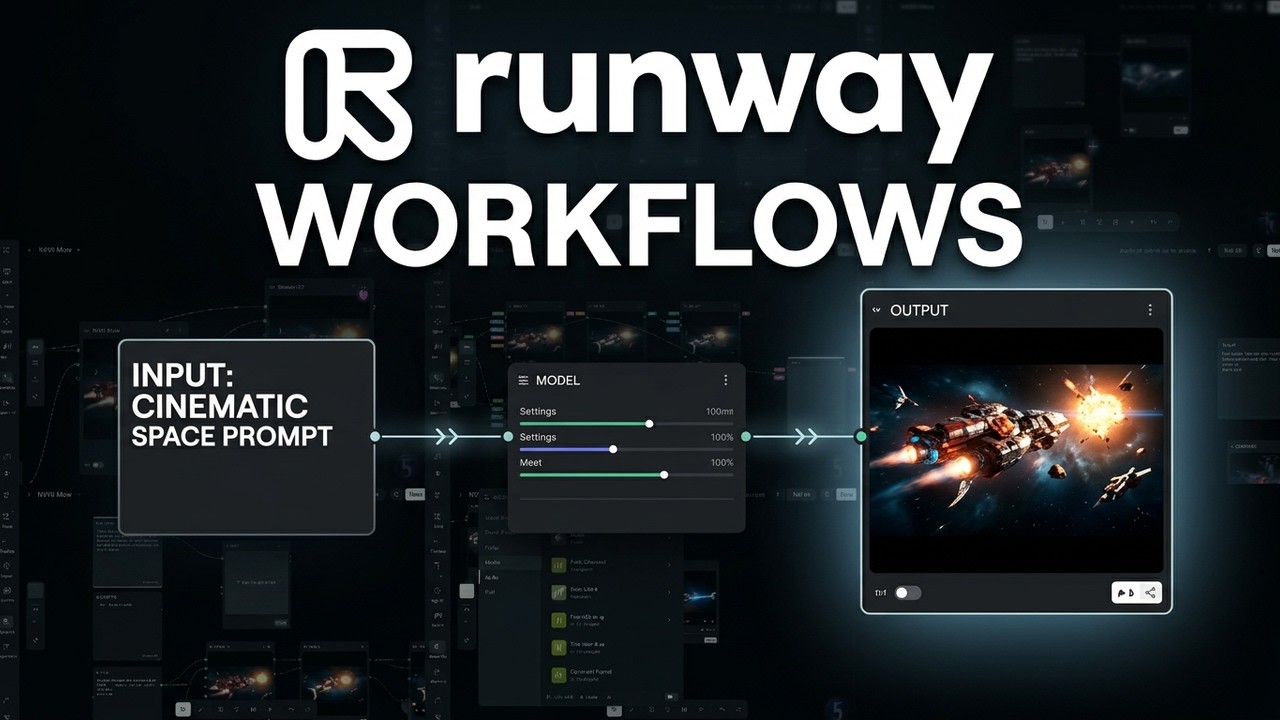Viewport: 1280px width, 720px height.
Task: Click the output connector dot on INPUT node
Action: (x=375, y=437)
